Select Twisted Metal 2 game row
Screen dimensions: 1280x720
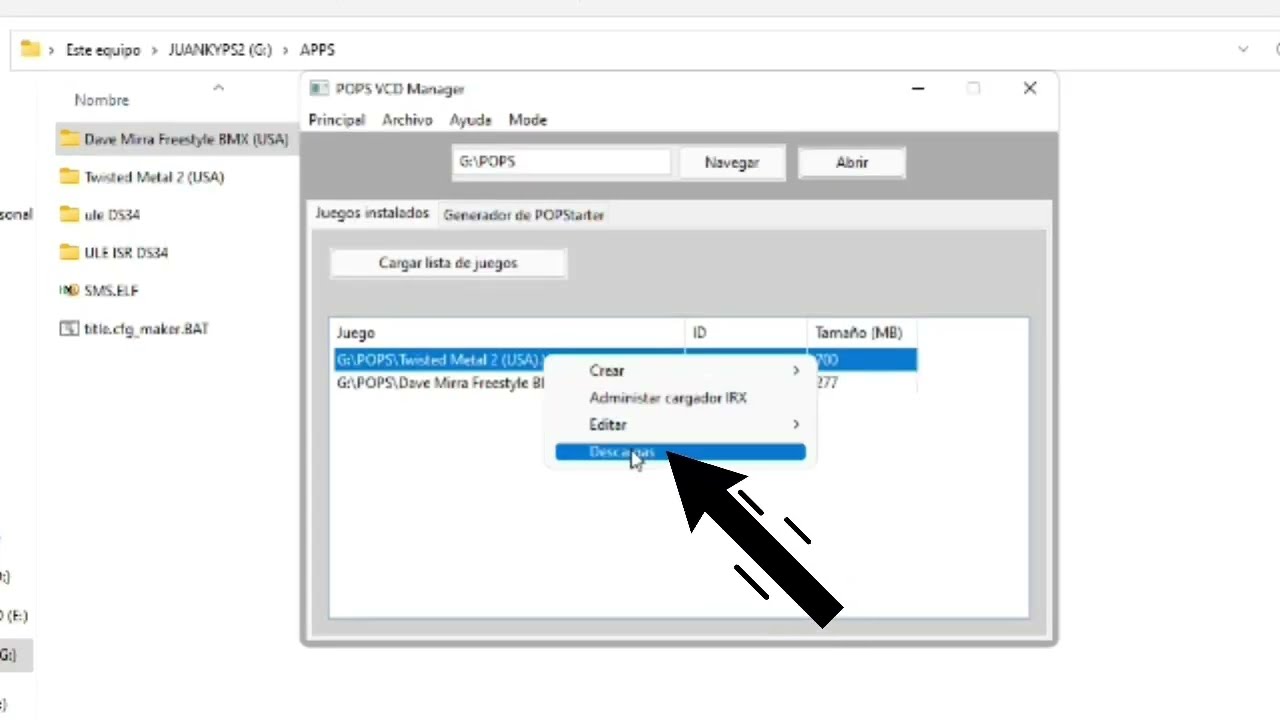(x=625, y=360)
